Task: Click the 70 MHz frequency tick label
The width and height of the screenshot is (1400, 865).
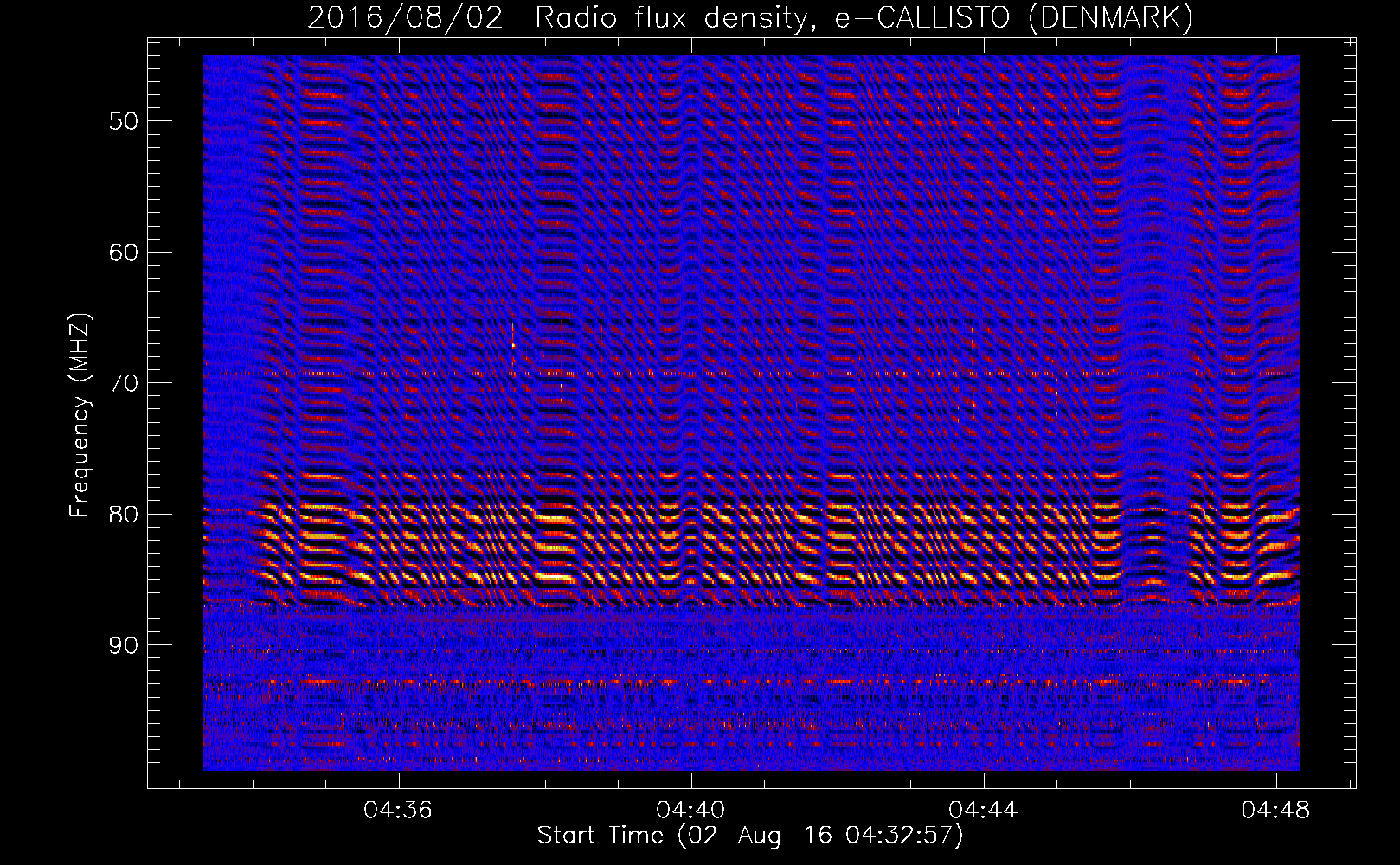Action: coord(124,383)
